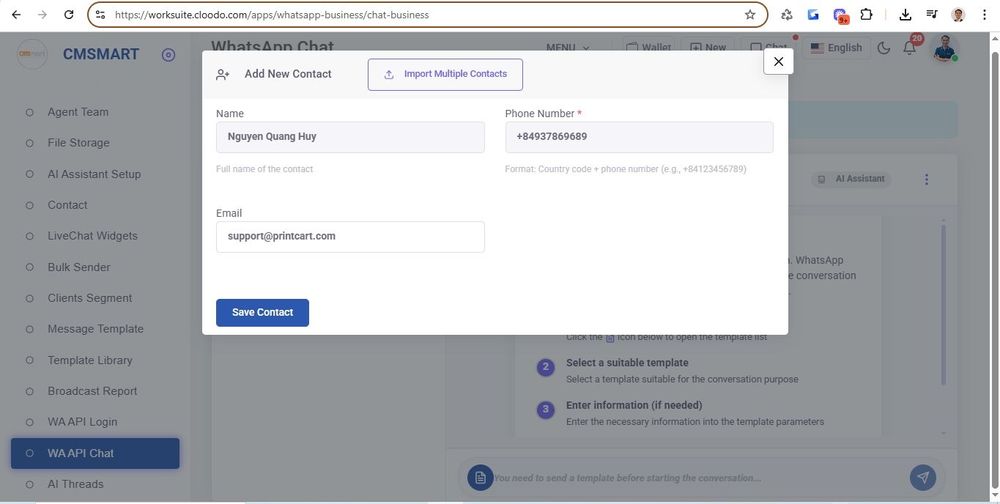Open the English language dropdown
Viewport: 1000px width, 504px height.
[x=836, y=48]
